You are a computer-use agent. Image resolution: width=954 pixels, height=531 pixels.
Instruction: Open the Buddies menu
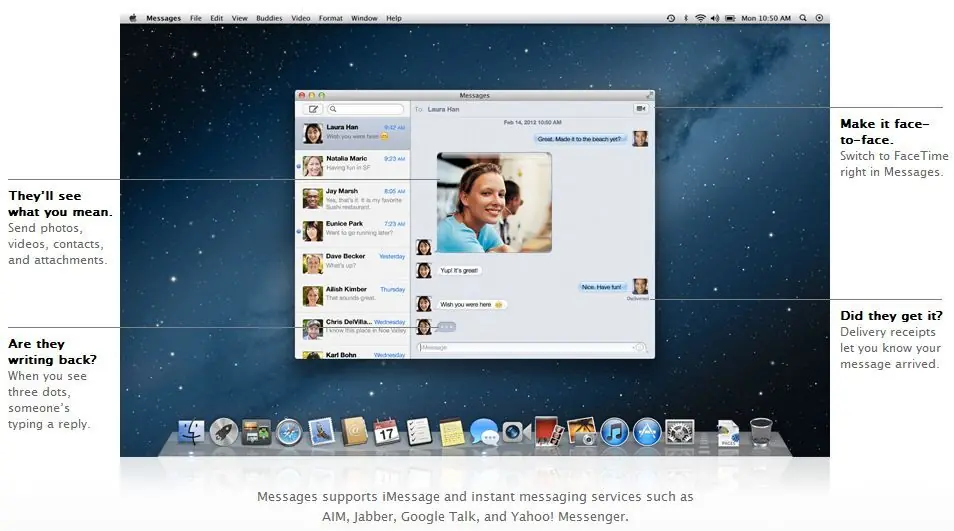coord(269,18)
